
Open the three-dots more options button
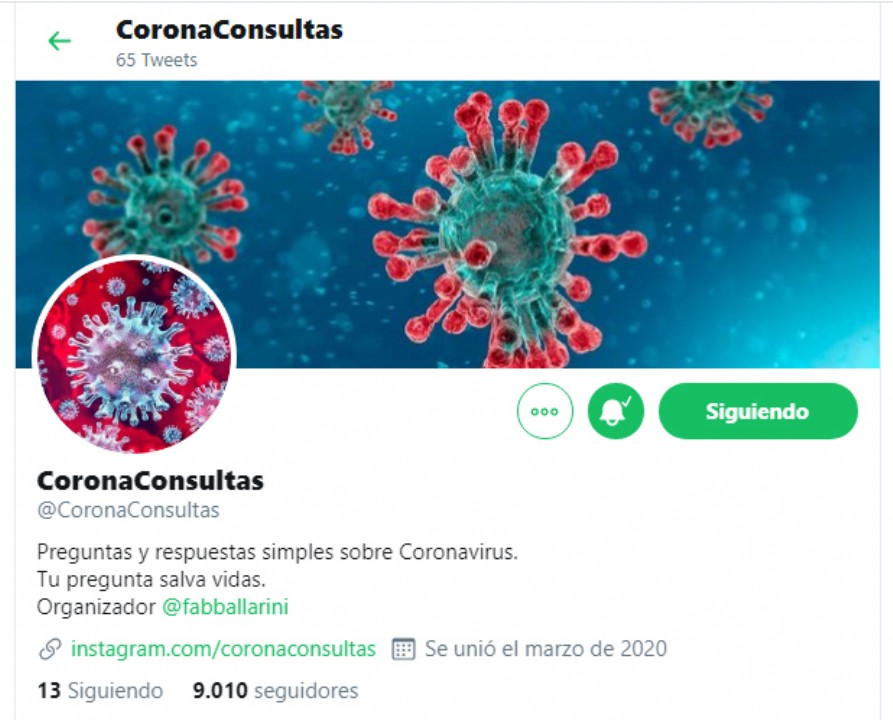[x=545, y=411]
